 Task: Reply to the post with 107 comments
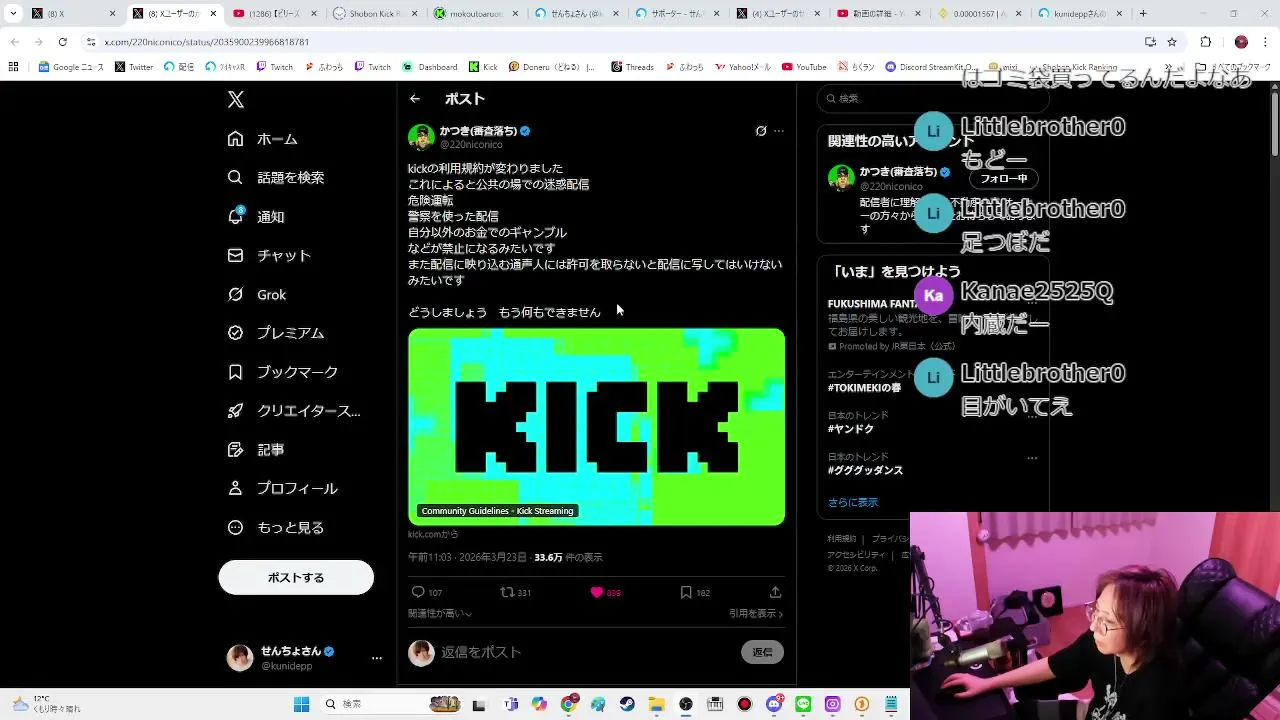pos(427,592)
